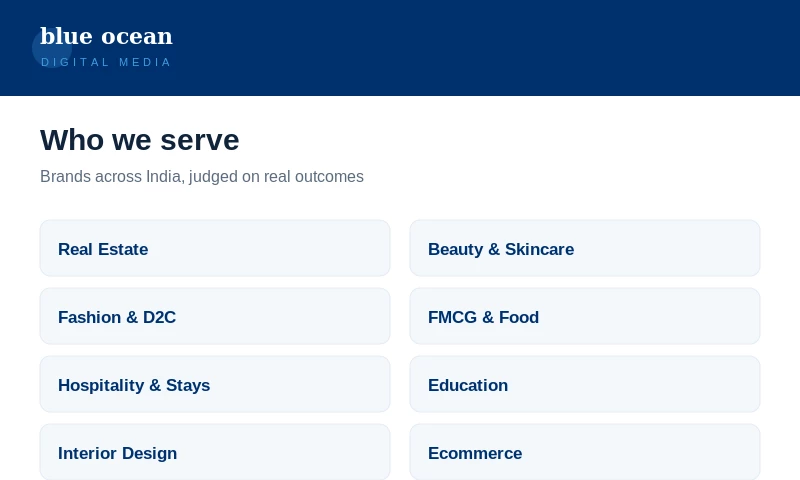Choose the Education card
Image resolution: width=800 pixels, height=480 pixels.
(585, 384)
